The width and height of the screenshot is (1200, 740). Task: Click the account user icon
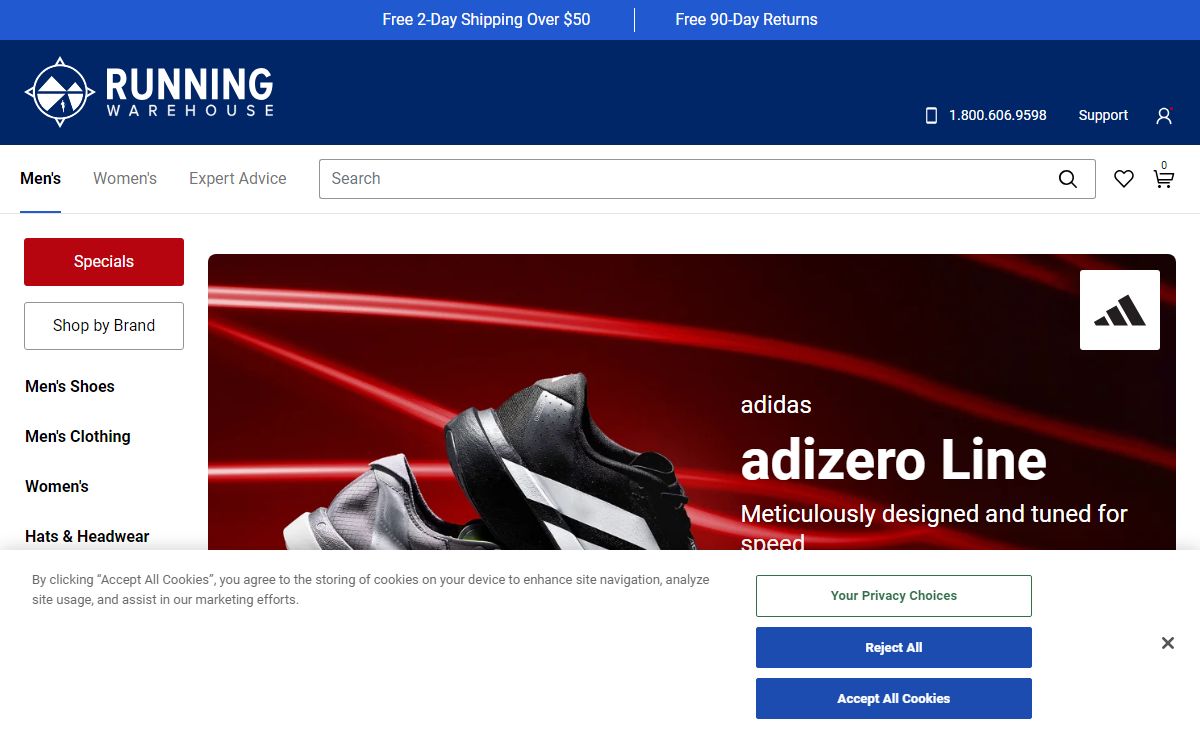click(1164, 116)
